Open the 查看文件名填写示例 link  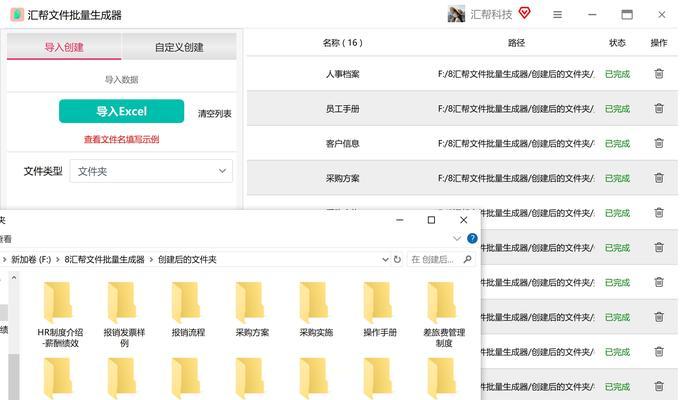point(121,139)
